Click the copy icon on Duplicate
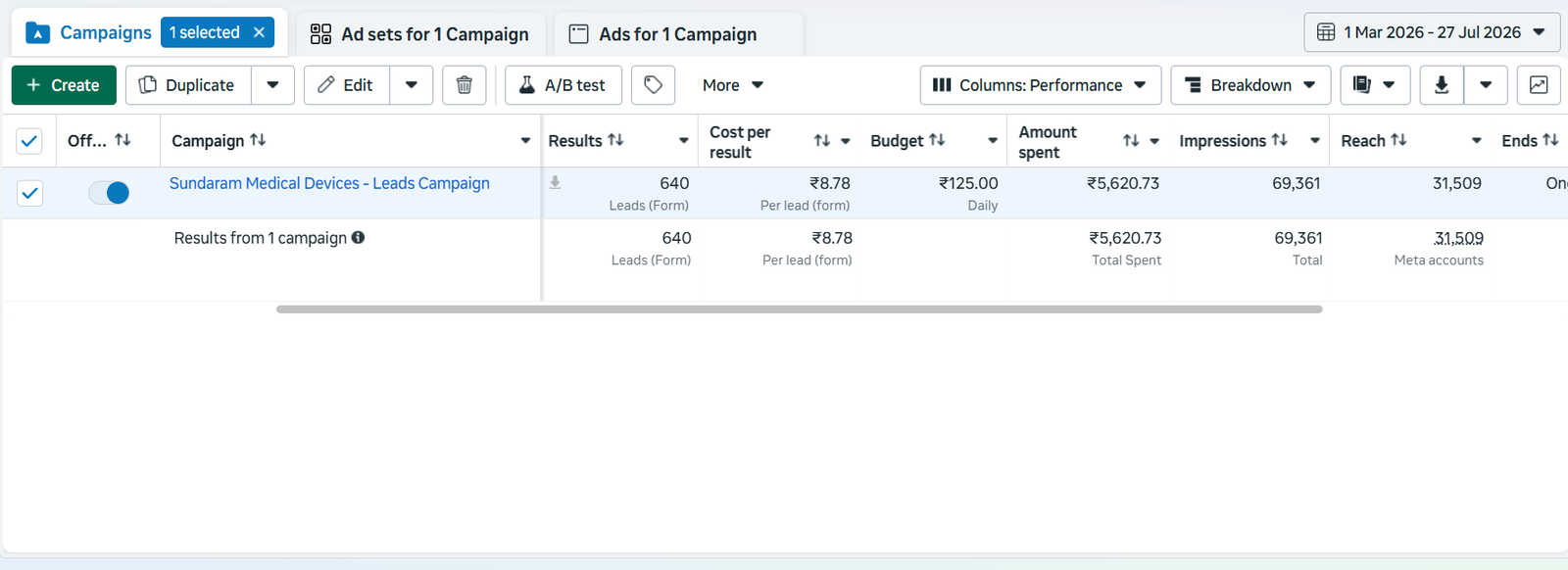This screenshot has height=570, width=1568. click(x=148, y=85)
